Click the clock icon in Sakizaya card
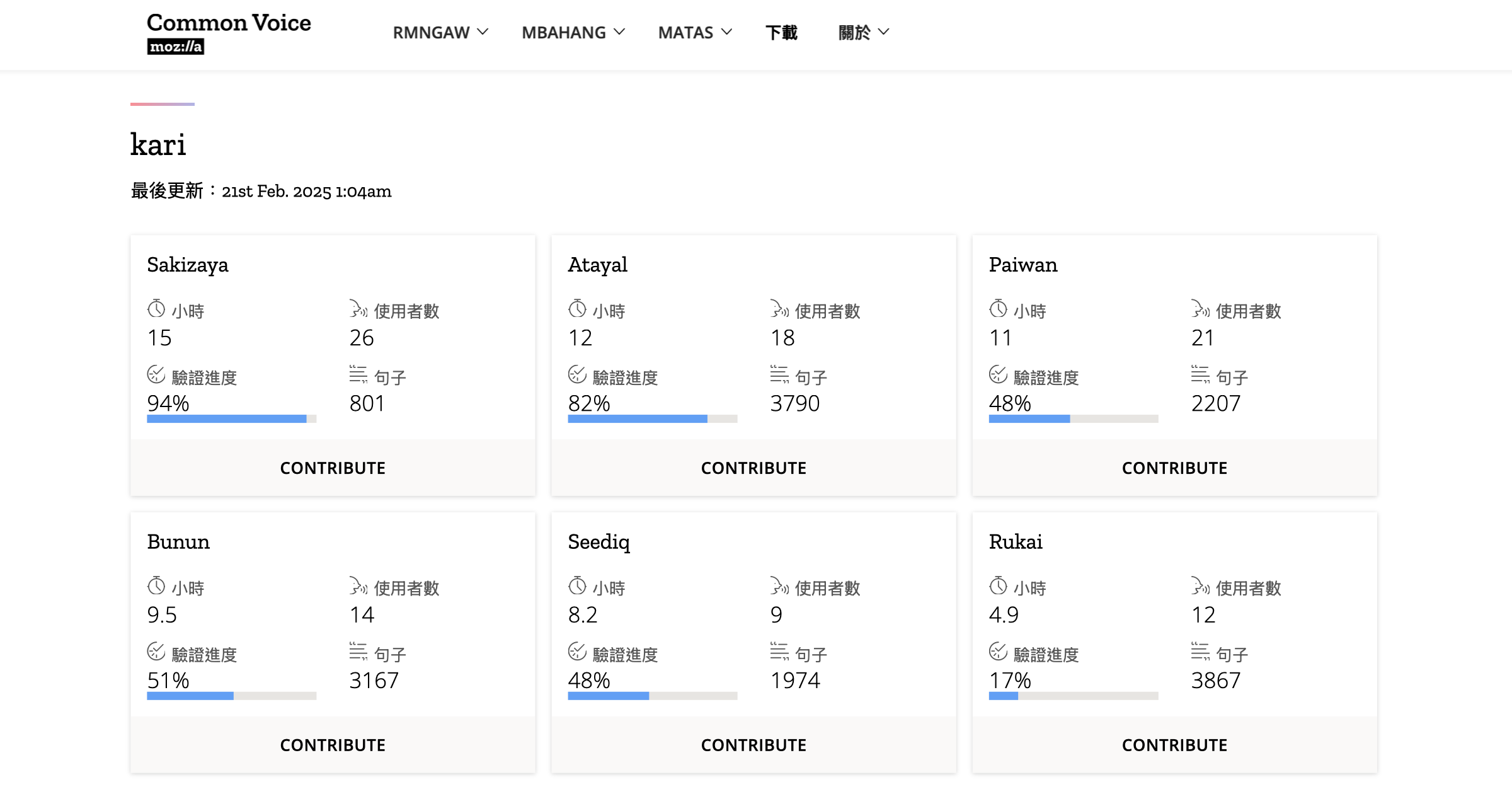 point(156,309)
